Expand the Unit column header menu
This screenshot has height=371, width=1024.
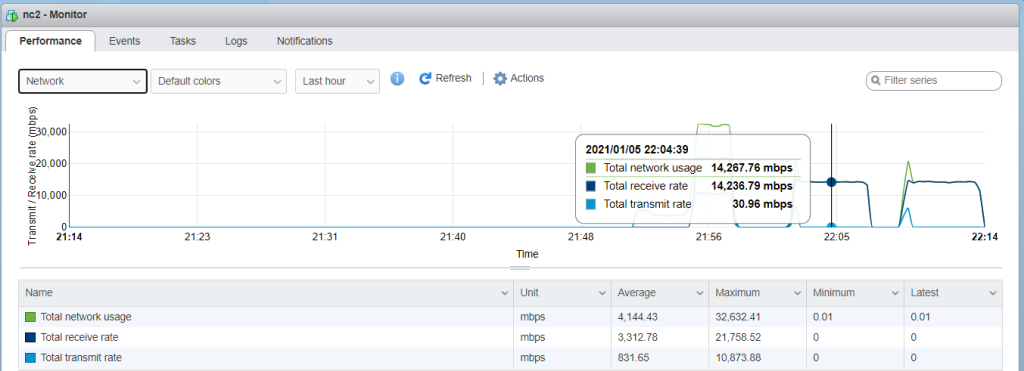pyautogui.click(x=602, y=293)
